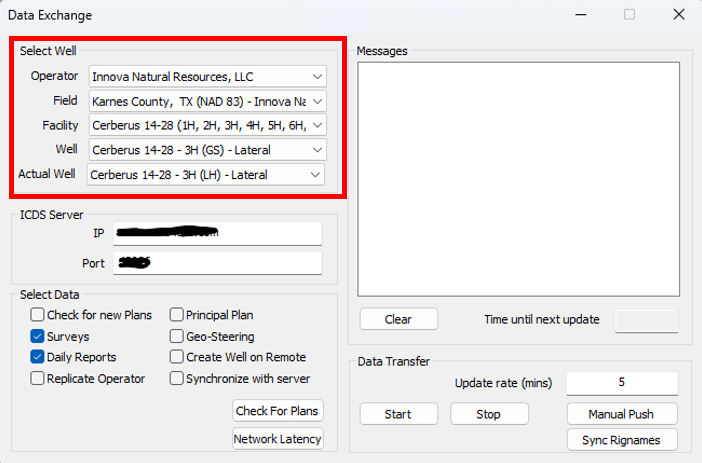Enable Check for new Plans checkbox

coord(38,315)
